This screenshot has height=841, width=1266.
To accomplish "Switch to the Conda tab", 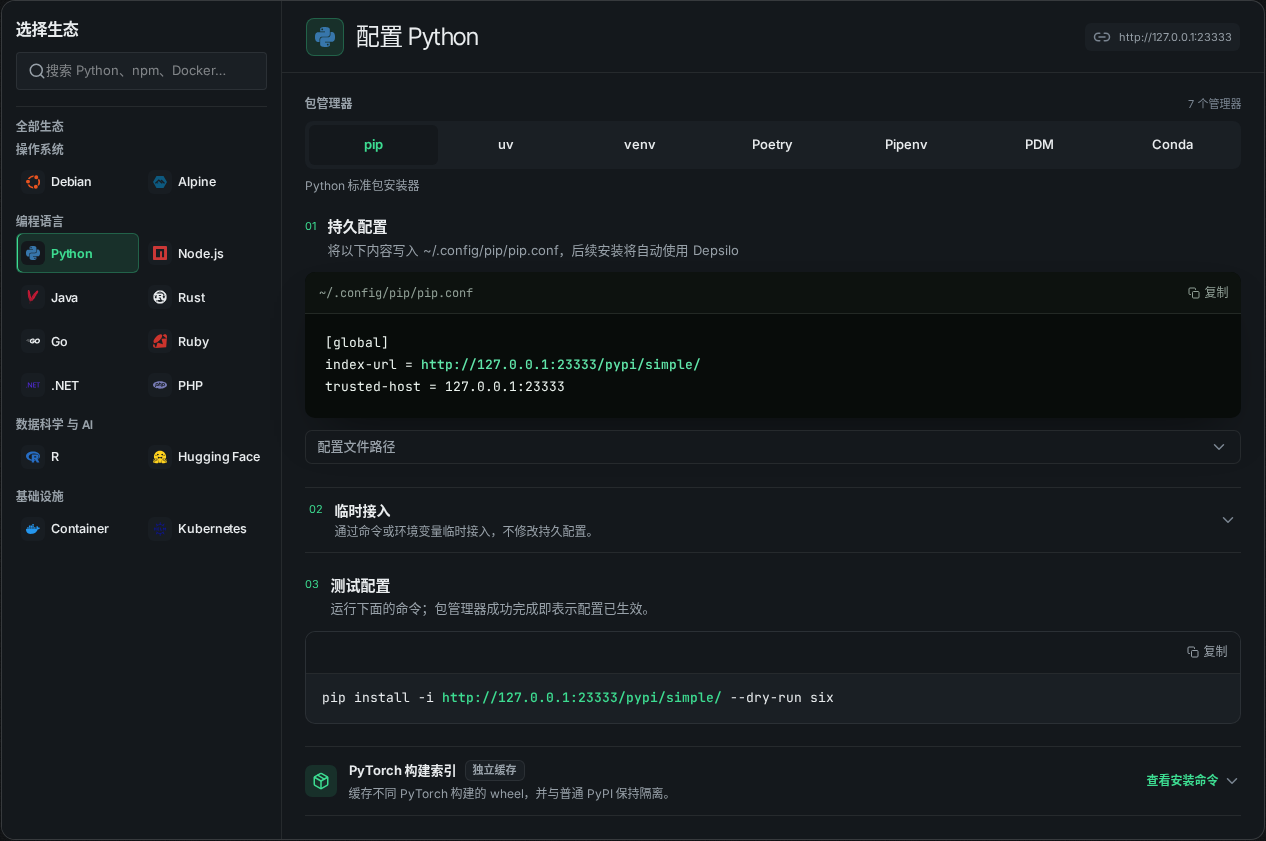I will coord(1172,145).
